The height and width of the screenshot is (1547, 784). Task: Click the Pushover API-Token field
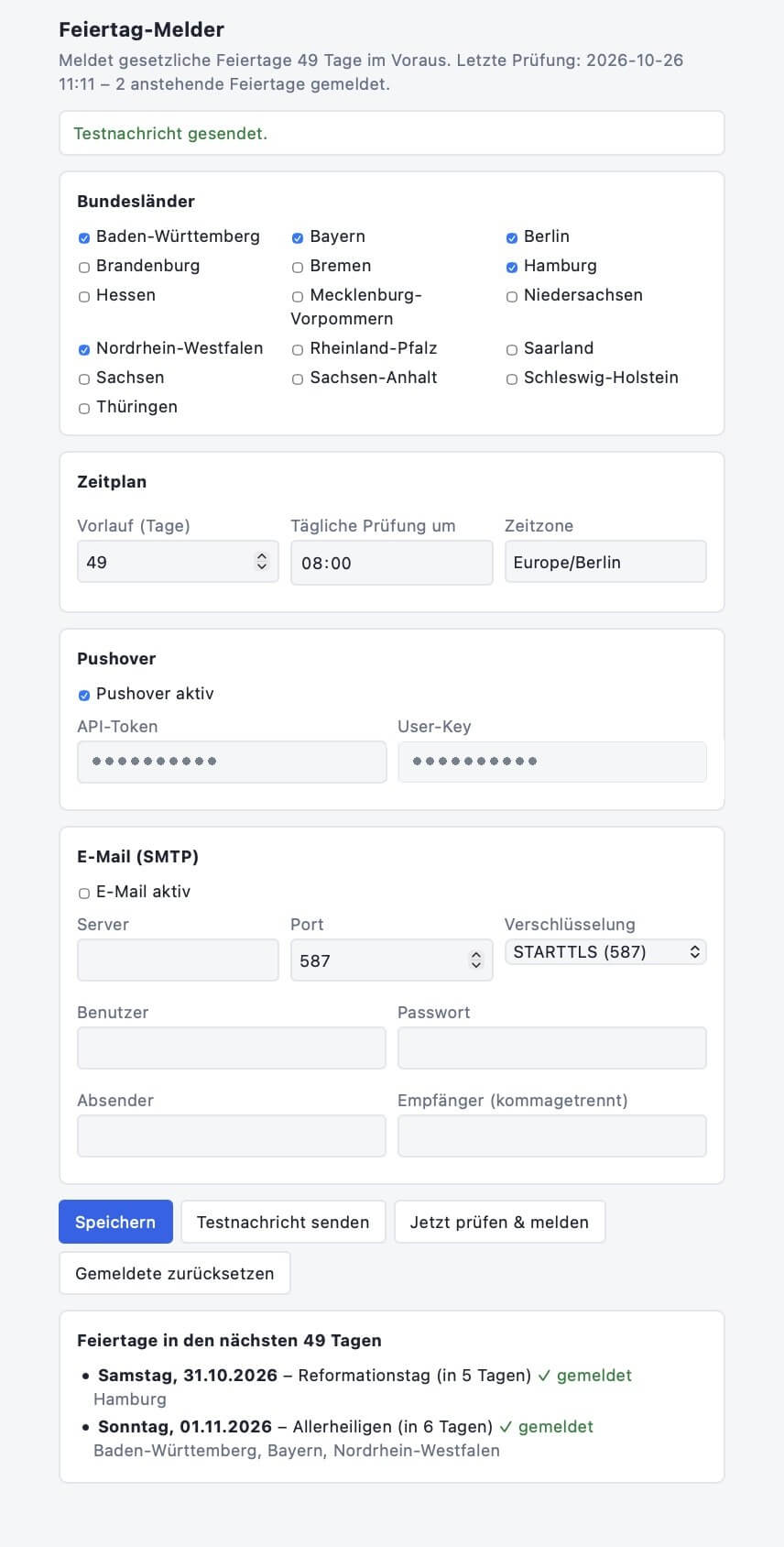(232, 762)
